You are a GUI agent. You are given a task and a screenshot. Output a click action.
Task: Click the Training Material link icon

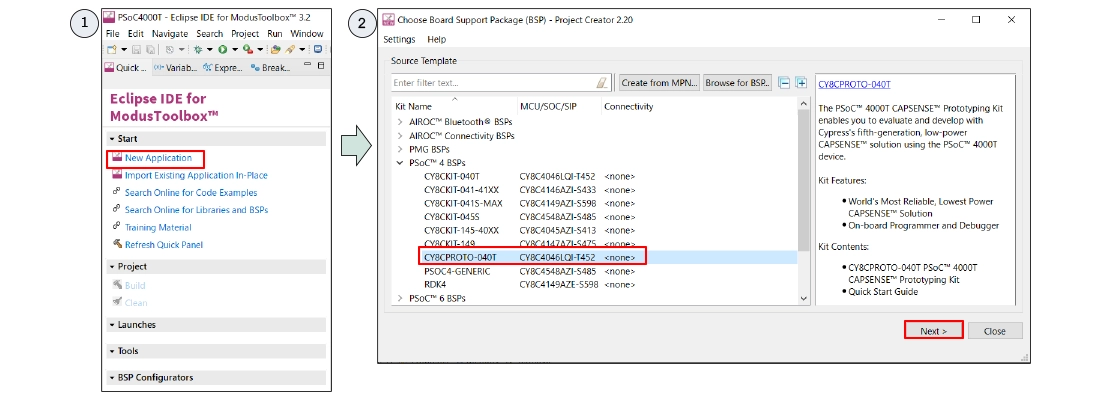[x=117, y=227]
